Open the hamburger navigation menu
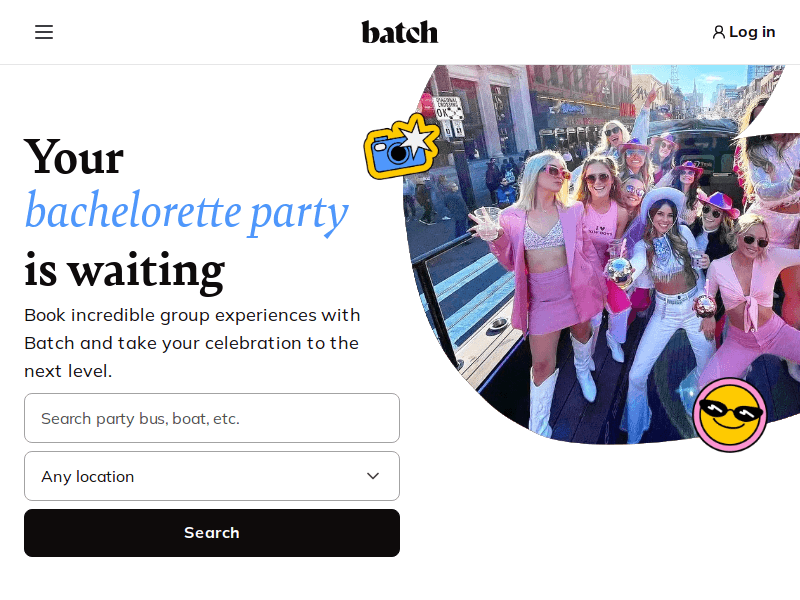This screenshot has height=600, width=800. click(44, 32)
